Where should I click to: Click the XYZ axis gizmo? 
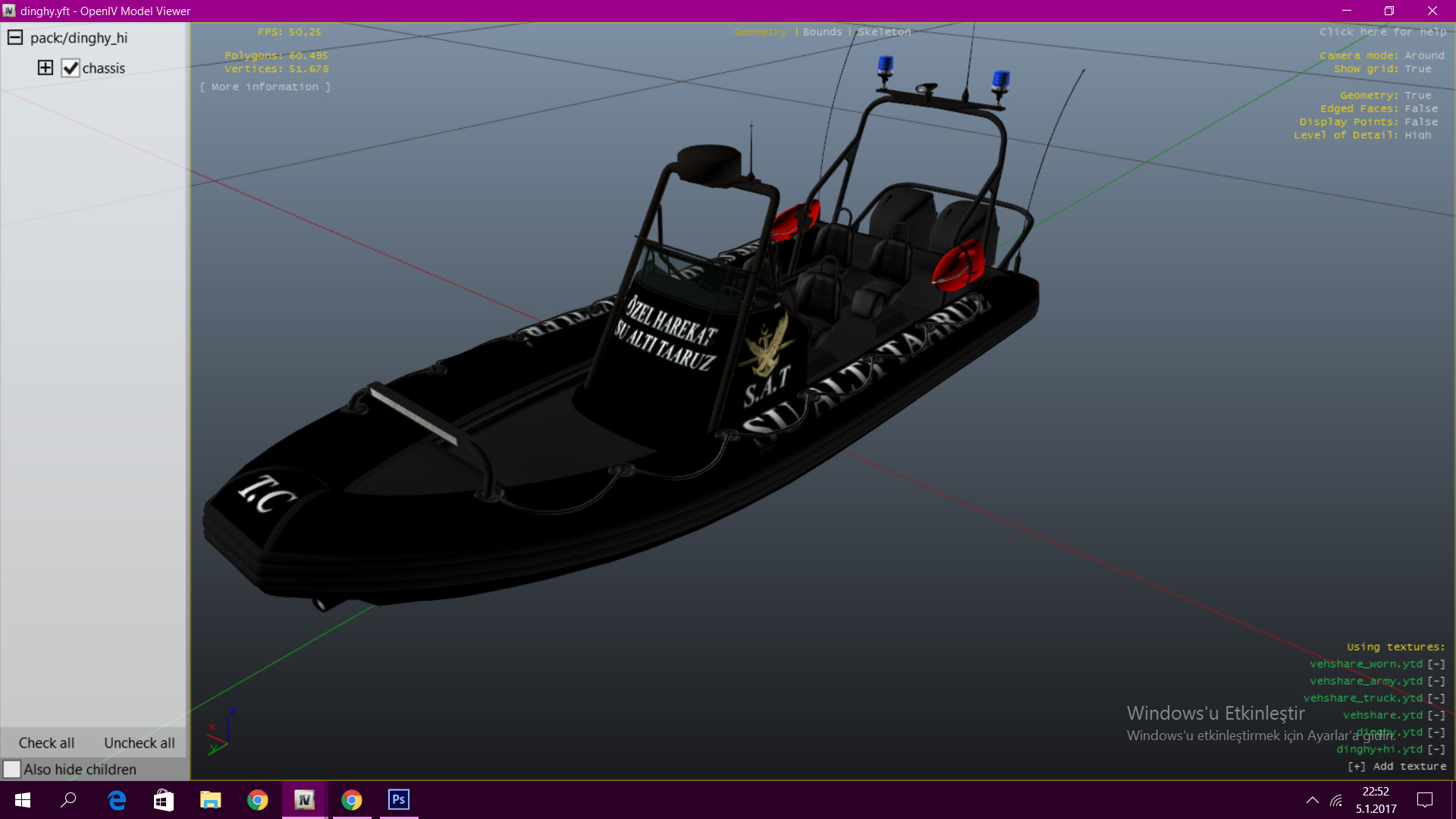(221, 731)
